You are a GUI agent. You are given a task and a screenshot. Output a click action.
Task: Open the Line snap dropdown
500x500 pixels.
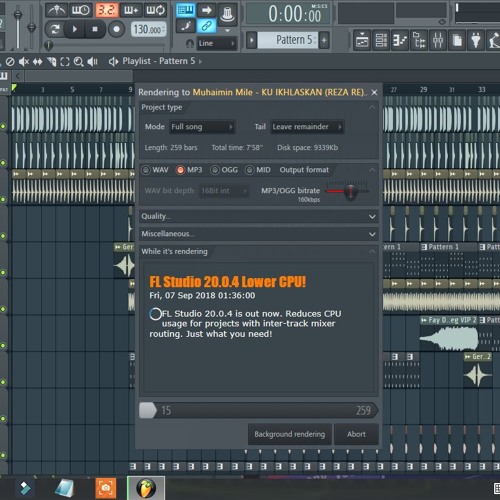(217, 43)
